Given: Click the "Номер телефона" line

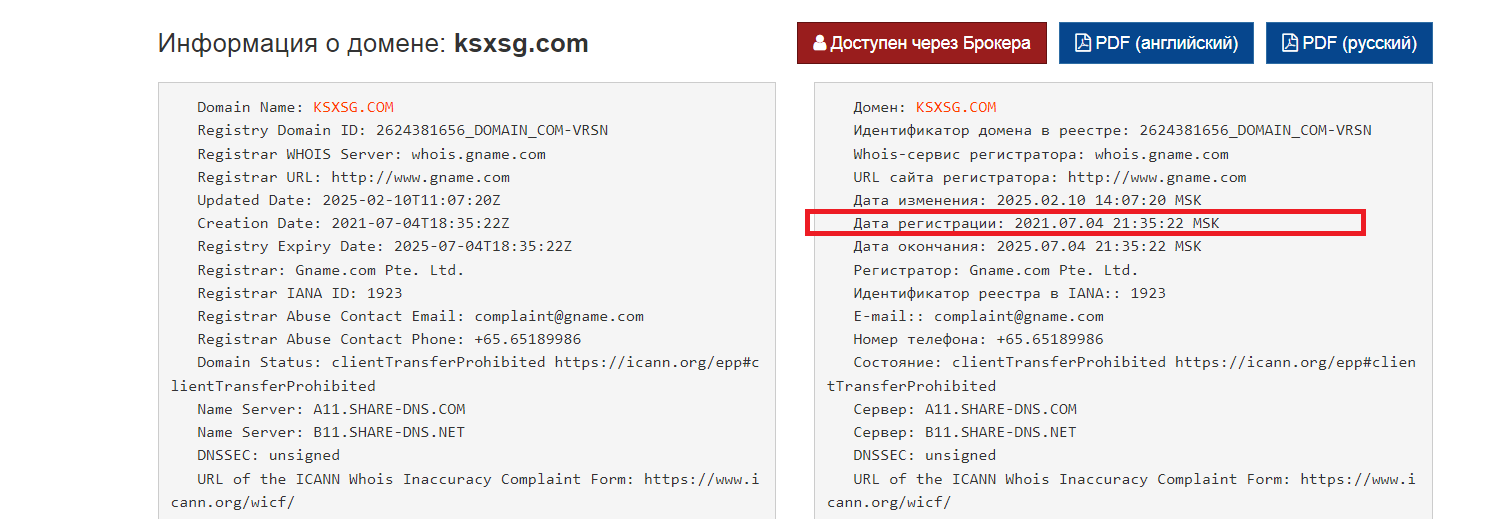Looking at the screenshot, I should coord(978,339).
